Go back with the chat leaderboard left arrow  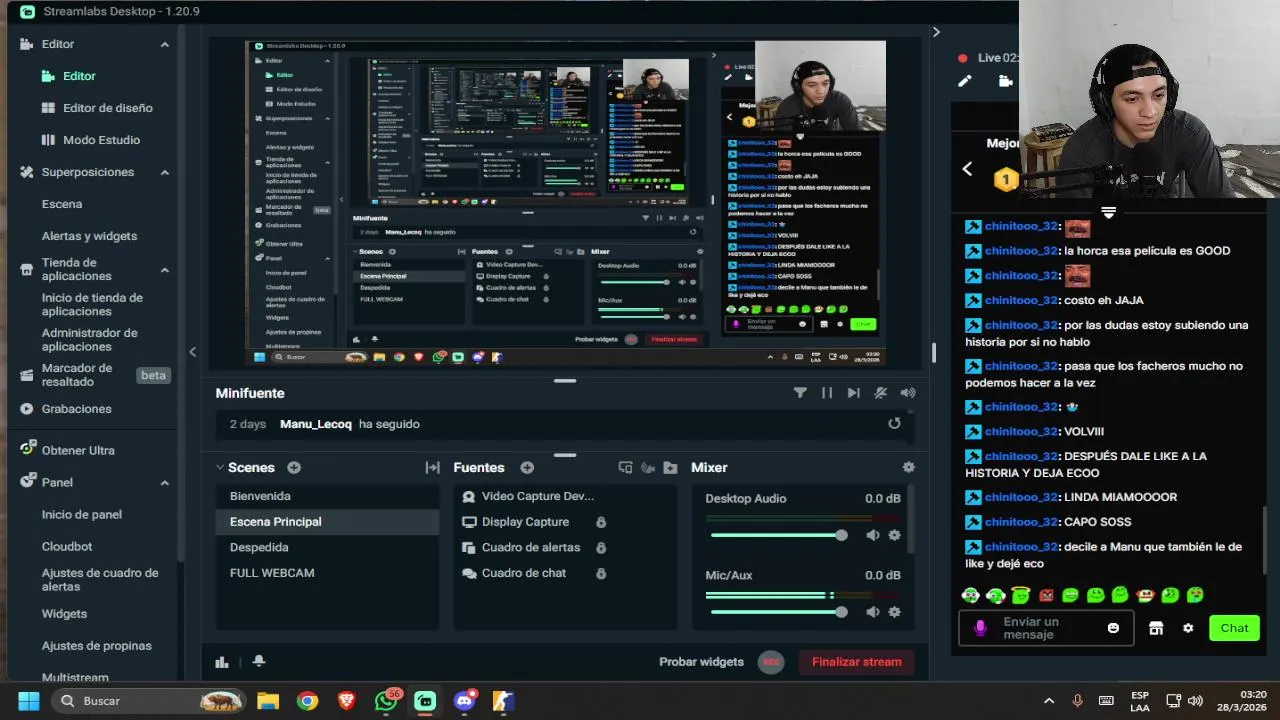(x=967, y=169)
